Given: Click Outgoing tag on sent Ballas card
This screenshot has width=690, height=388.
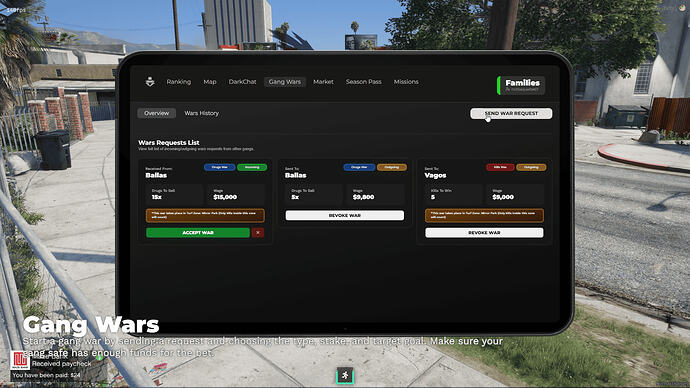Looking at the screenshot, I should 392,167.
